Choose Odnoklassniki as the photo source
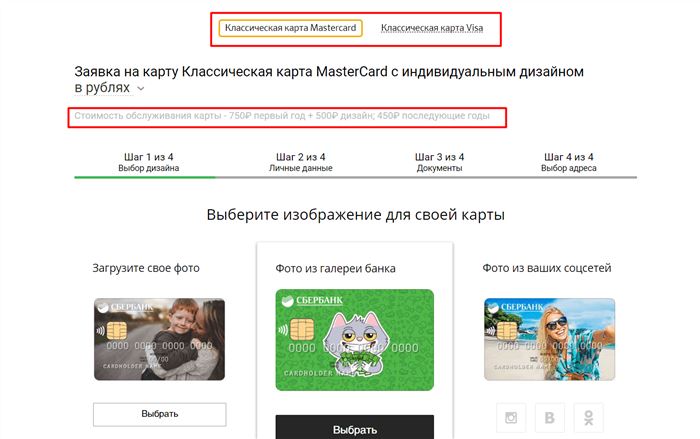This screenshot has height=439, width=700. click(x=588, y=418)
